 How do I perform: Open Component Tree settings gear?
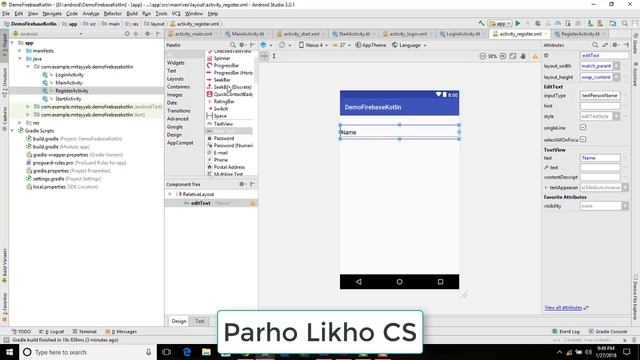pyautogui.click(x=242, y=184)
